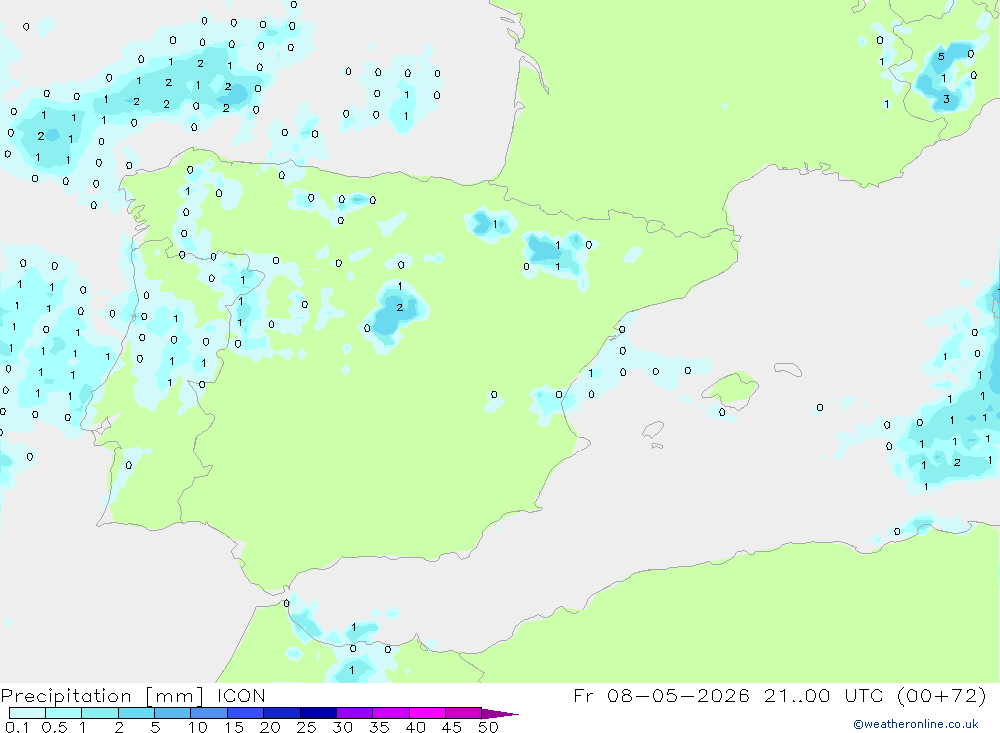Click the legend label '40'
Screen dimensions: 1000x733
pos(415,727)
